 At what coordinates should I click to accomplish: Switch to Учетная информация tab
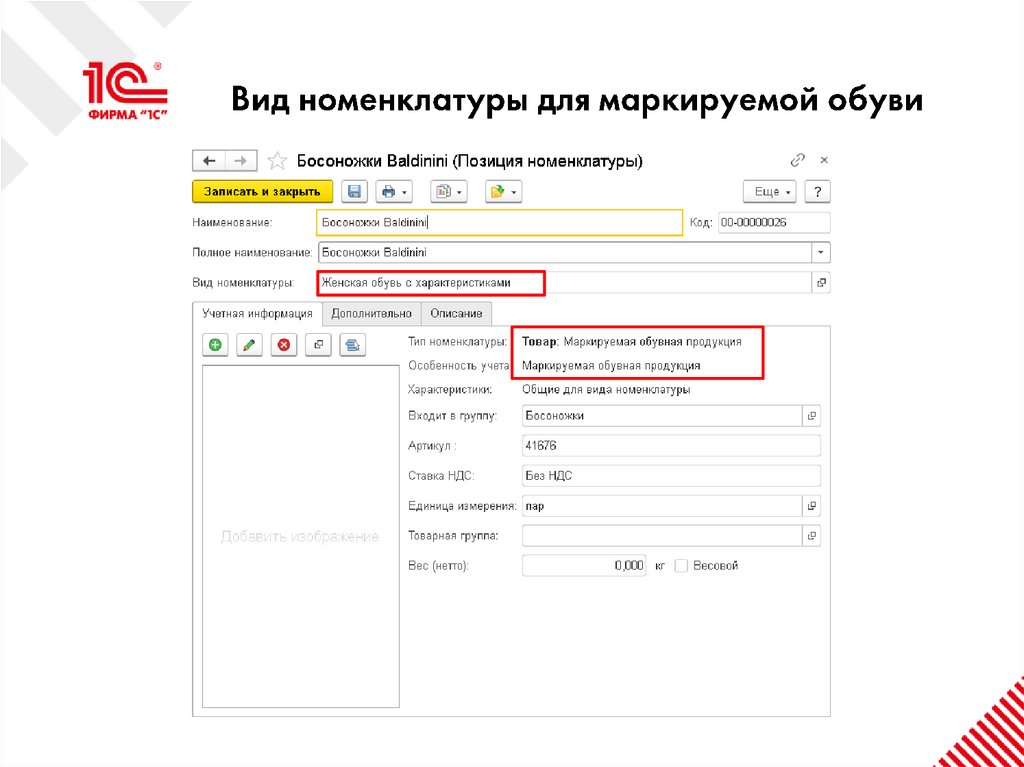[x=257, y=314]
